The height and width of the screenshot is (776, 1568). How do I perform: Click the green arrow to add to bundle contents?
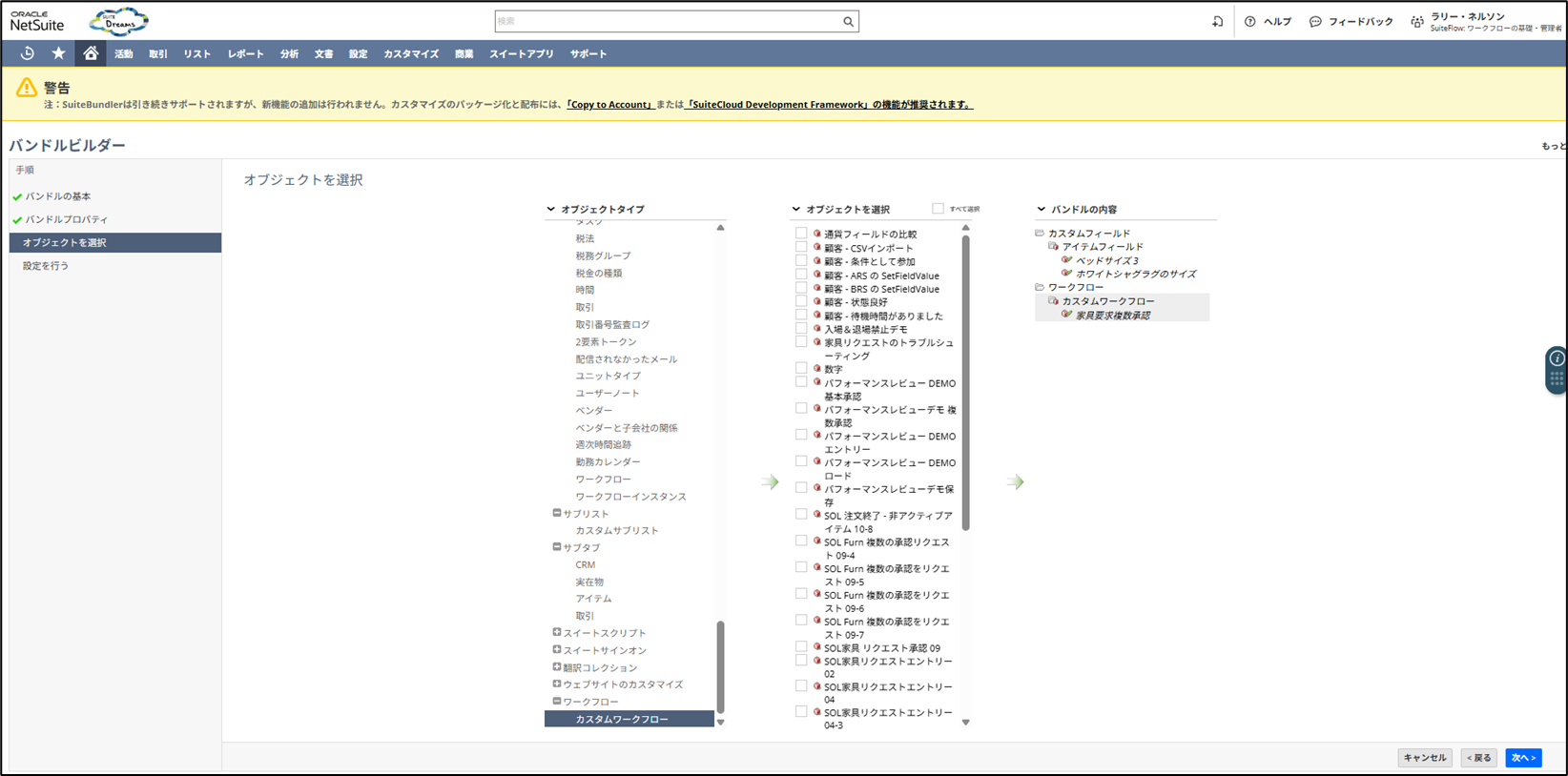tap(1016, 482)
